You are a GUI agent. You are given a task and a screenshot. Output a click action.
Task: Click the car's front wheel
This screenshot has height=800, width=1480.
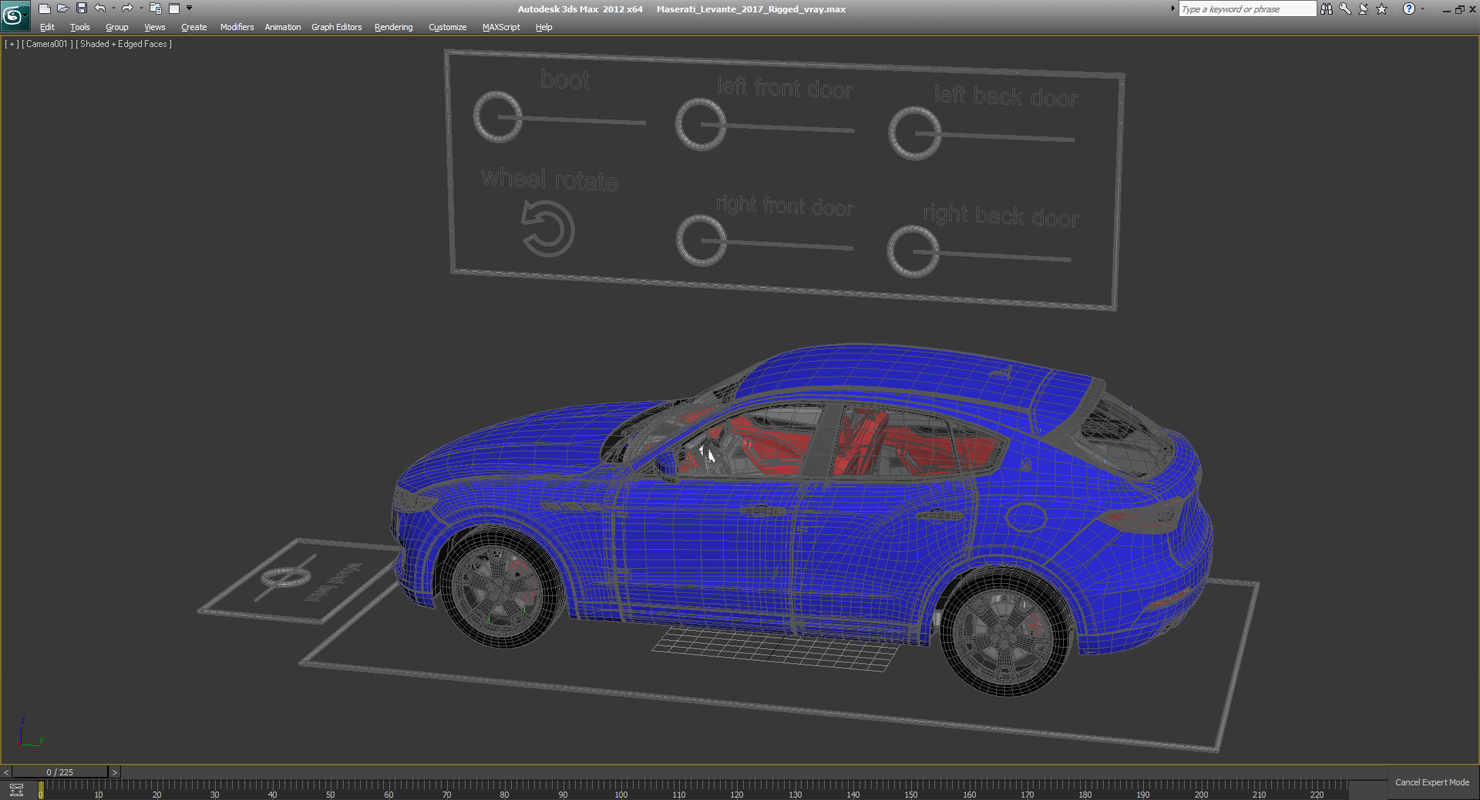(x=498, y=587)
